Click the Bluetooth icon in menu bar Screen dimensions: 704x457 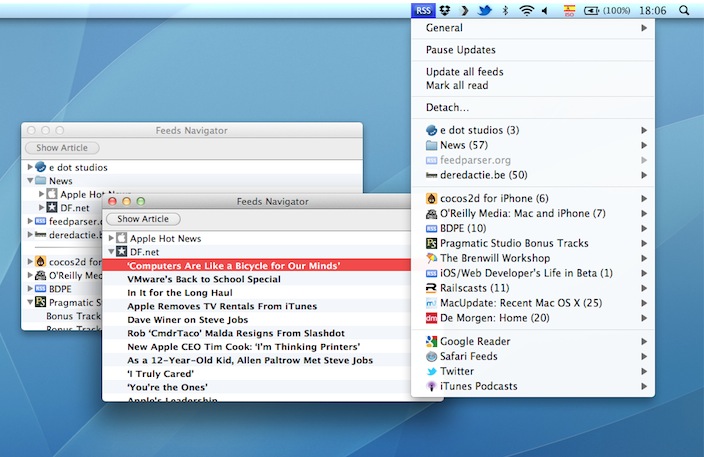coord(505,10)
